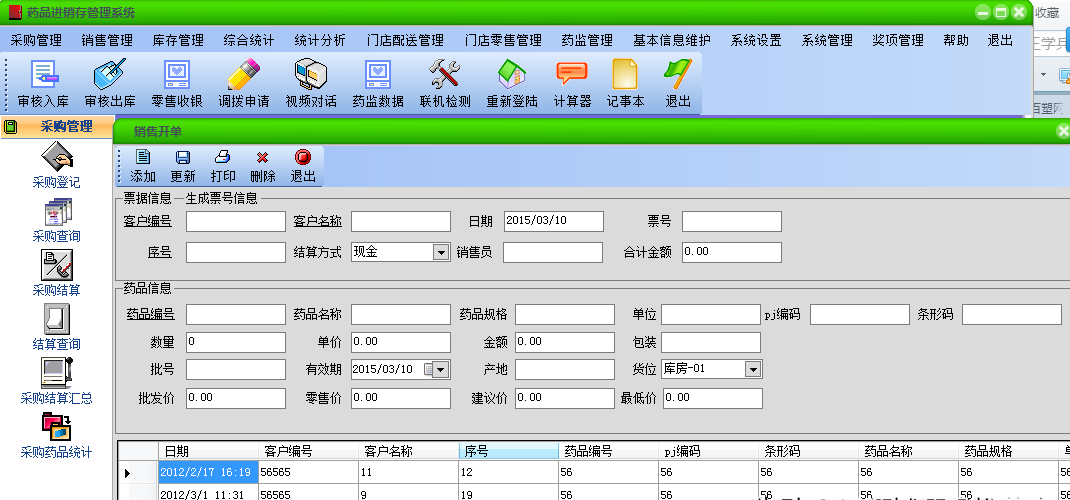Open 采购结算 in the sidebar
Image resolution: width=1070 pixels, height=500 pixels.
[x=56, y=274]
